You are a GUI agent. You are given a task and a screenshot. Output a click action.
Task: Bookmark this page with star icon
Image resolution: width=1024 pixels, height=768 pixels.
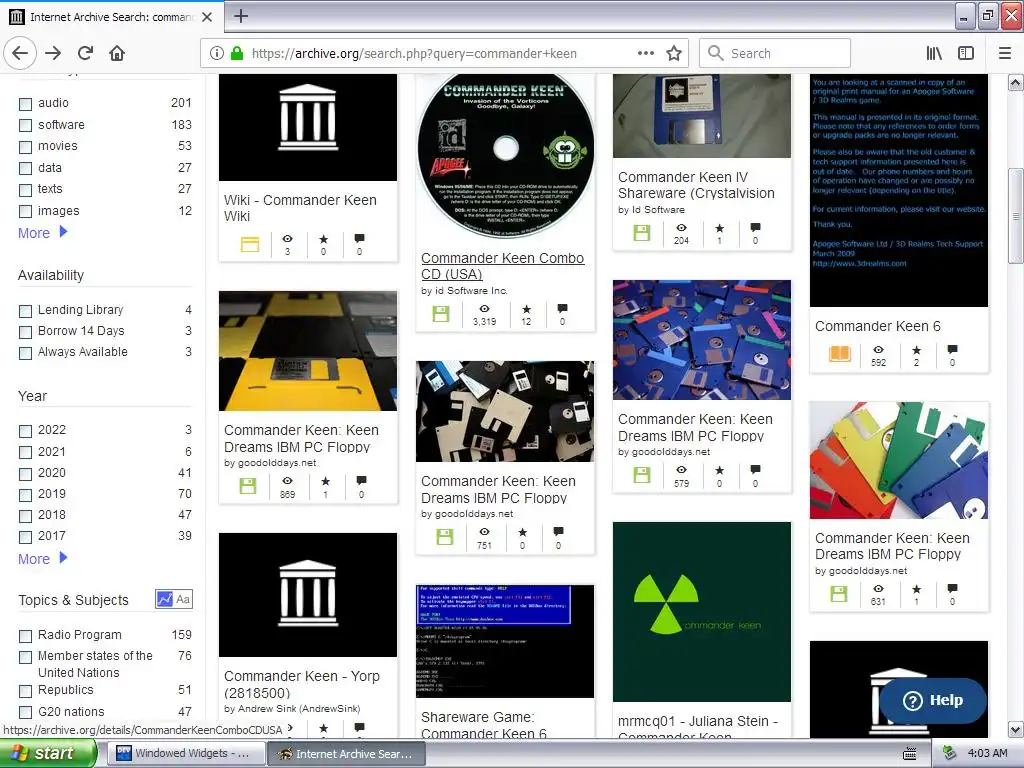point(674,53)
